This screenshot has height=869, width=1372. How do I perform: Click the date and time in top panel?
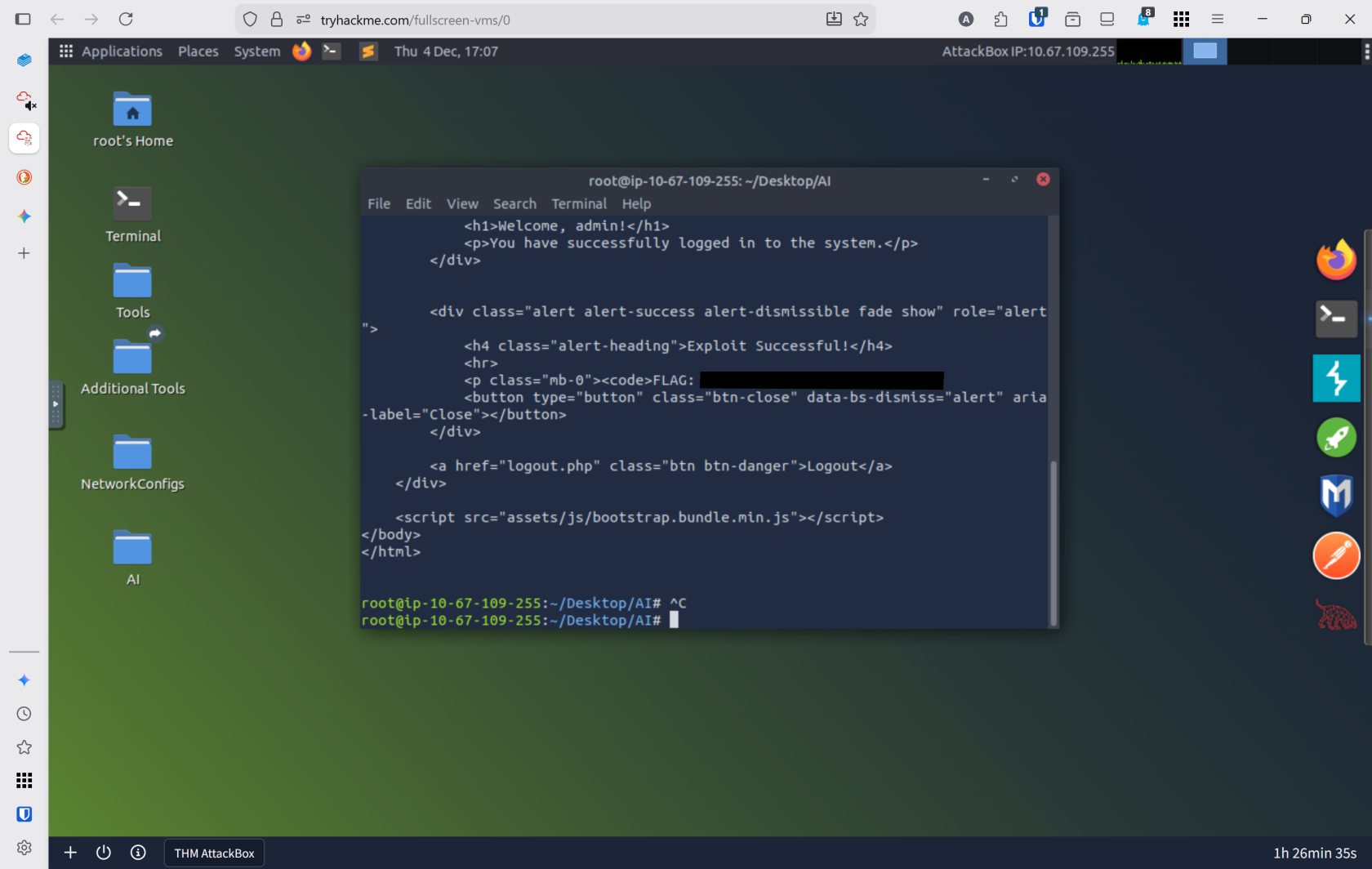tap(446, 51)
